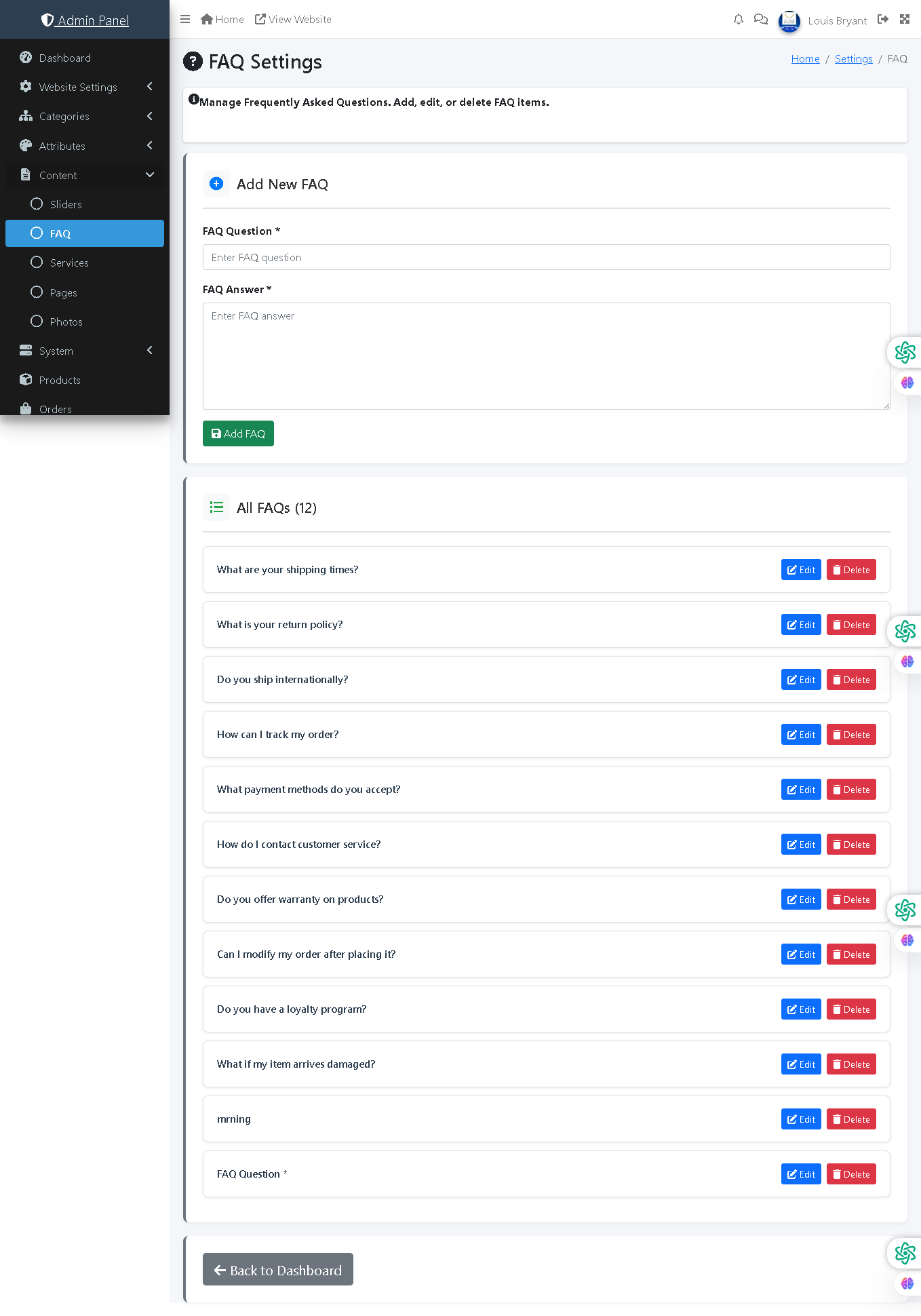Delete 'Do you offer warranty on products?' FAQ
This screenshot has height=1316, width=921.
pyautogui.click(x=851, y=899)
